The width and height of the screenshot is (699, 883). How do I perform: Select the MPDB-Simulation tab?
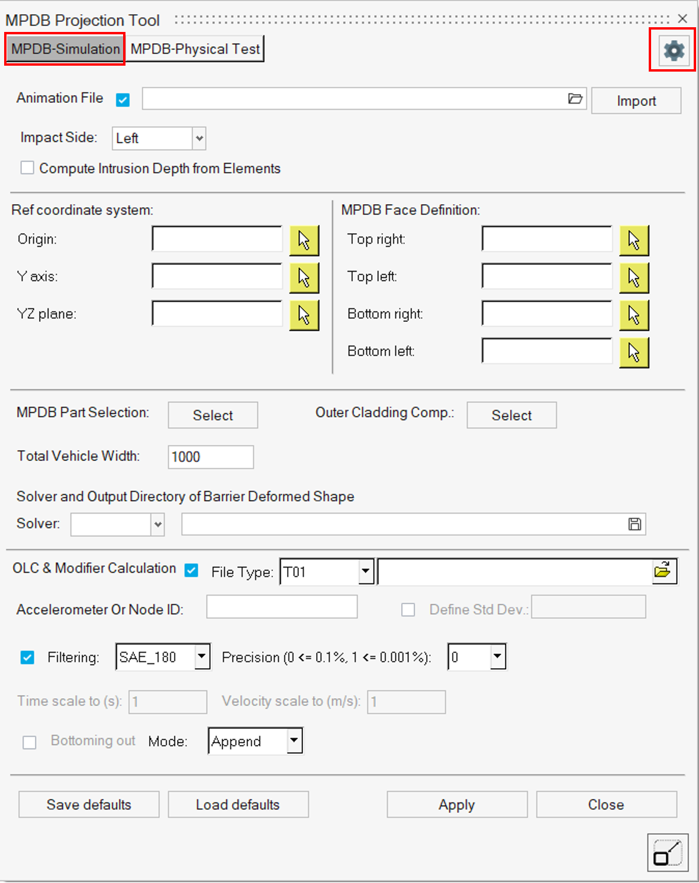65,49
